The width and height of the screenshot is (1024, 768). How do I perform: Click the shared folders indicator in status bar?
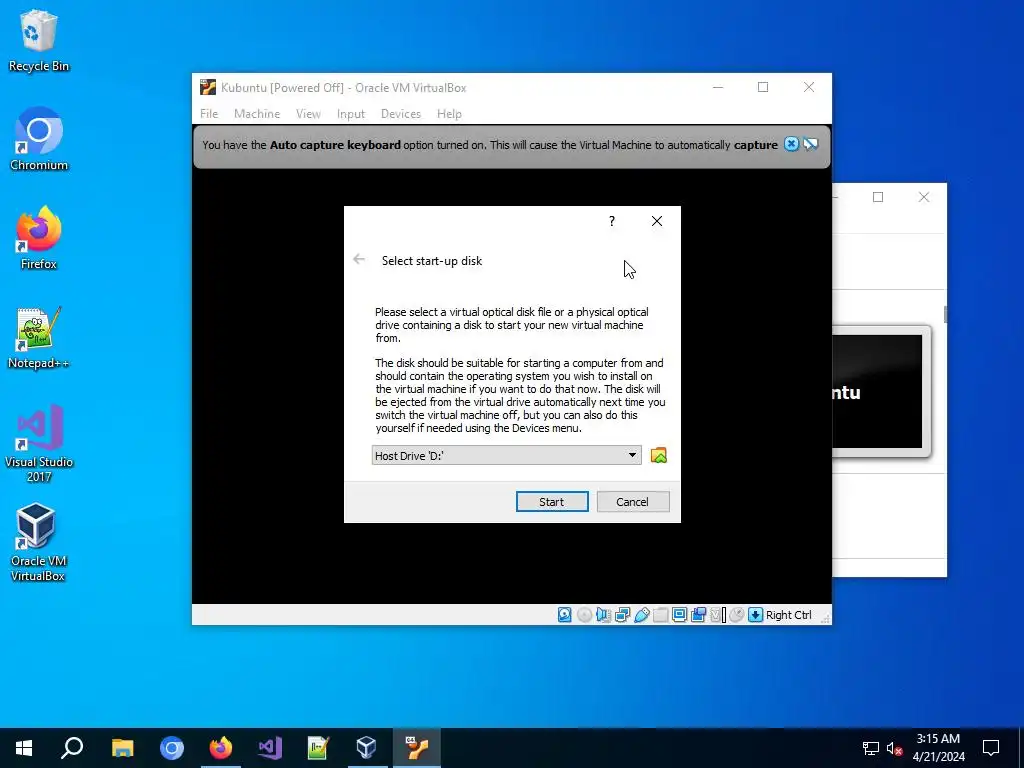660,615
